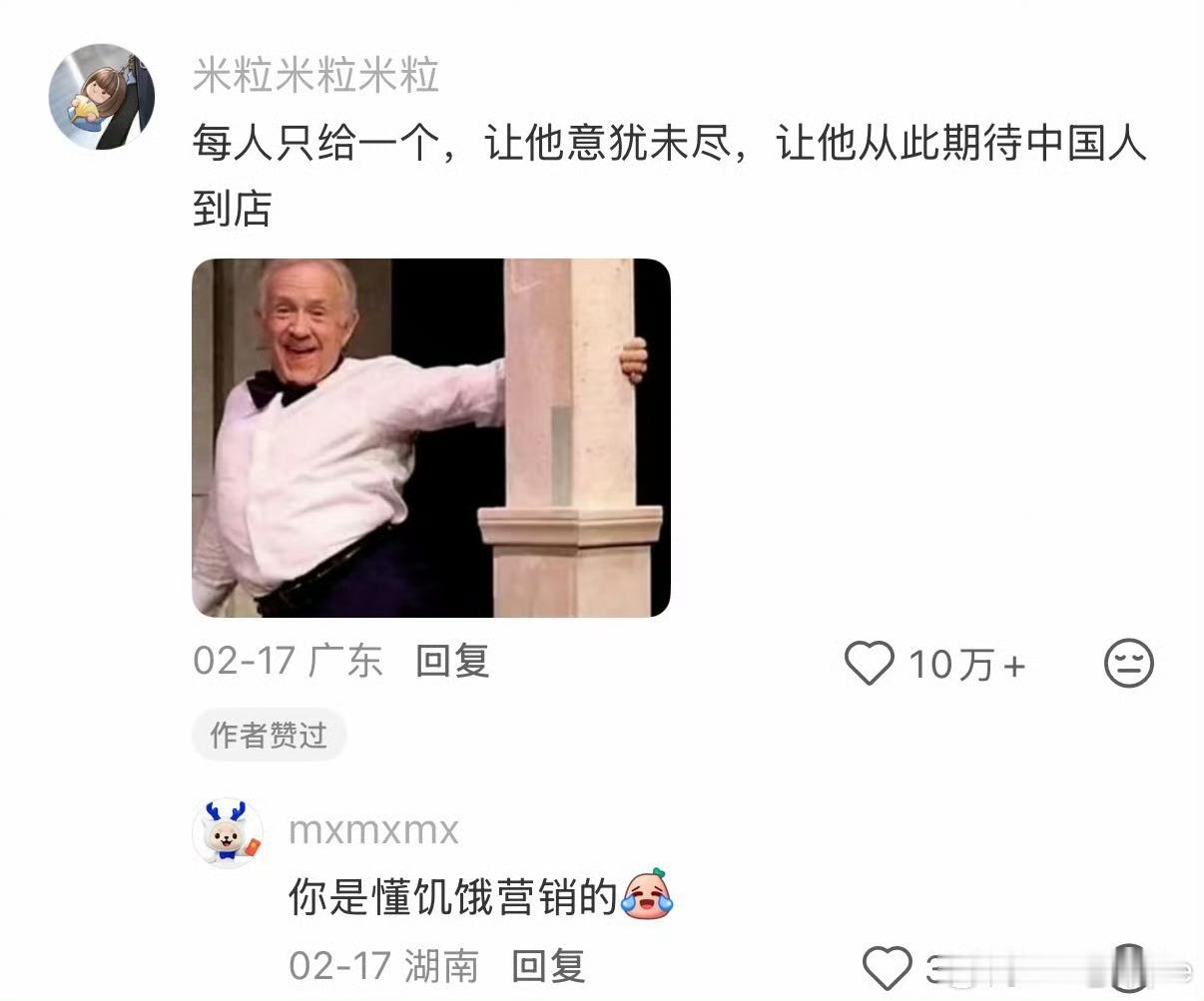
Task: Like the mxmxmx reply with its heart
Action: [887, 967]
